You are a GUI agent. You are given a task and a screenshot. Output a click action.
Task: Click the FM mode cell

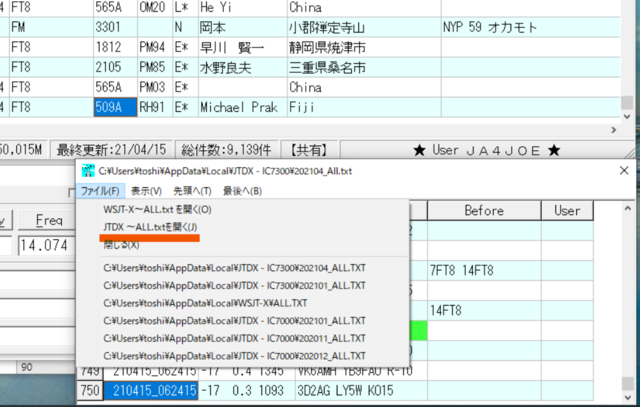[51, 27]
